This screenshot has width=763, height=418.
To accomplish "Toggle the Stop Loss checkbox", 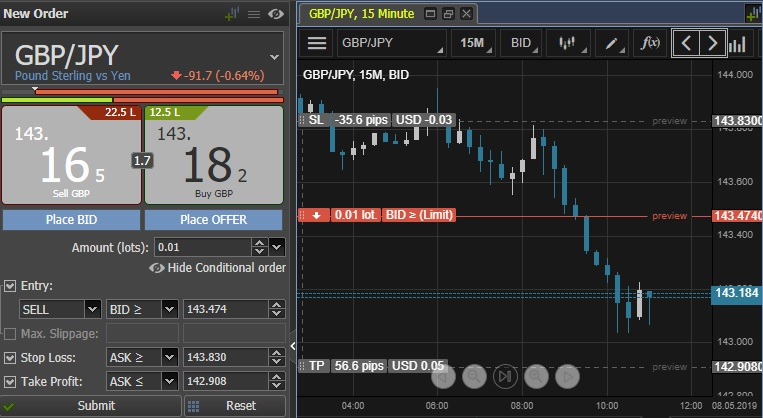I will click(10, 358).
